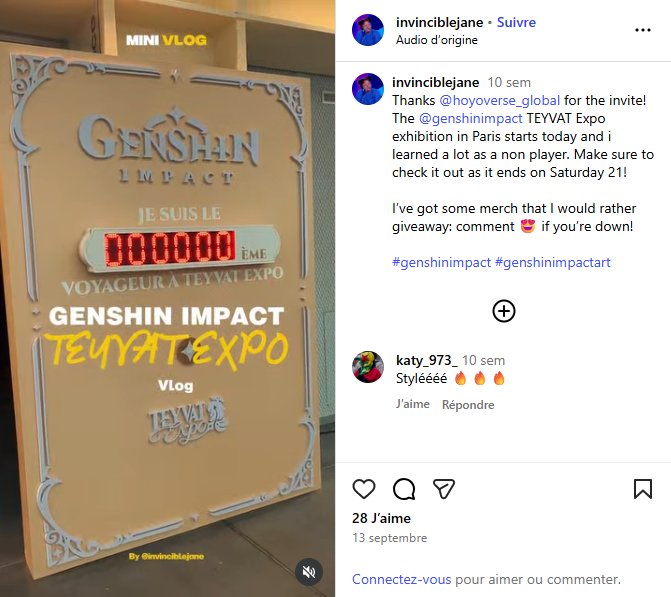Image resolution: width=671 pixels, height=597 pixels.
Task: Open the Audio d'origine link
Action: [x=436, y=40]
